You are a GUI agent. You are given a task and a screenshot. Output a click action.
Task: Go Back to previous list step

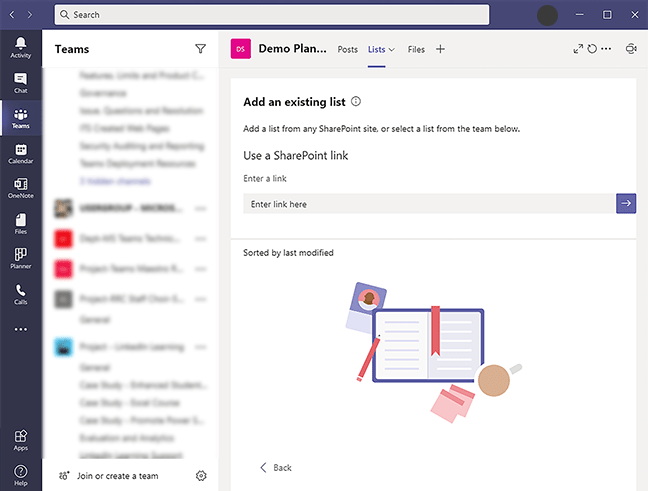tap(276, 468)
